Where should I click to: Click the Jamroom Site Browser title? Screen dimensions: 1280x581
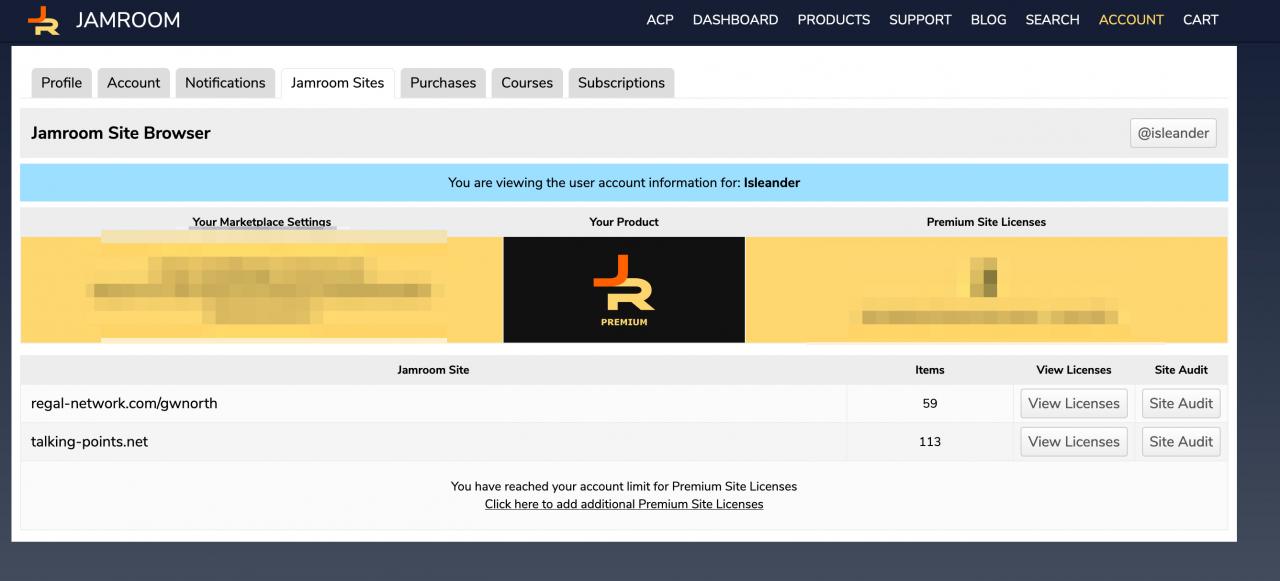click(121, 133)
